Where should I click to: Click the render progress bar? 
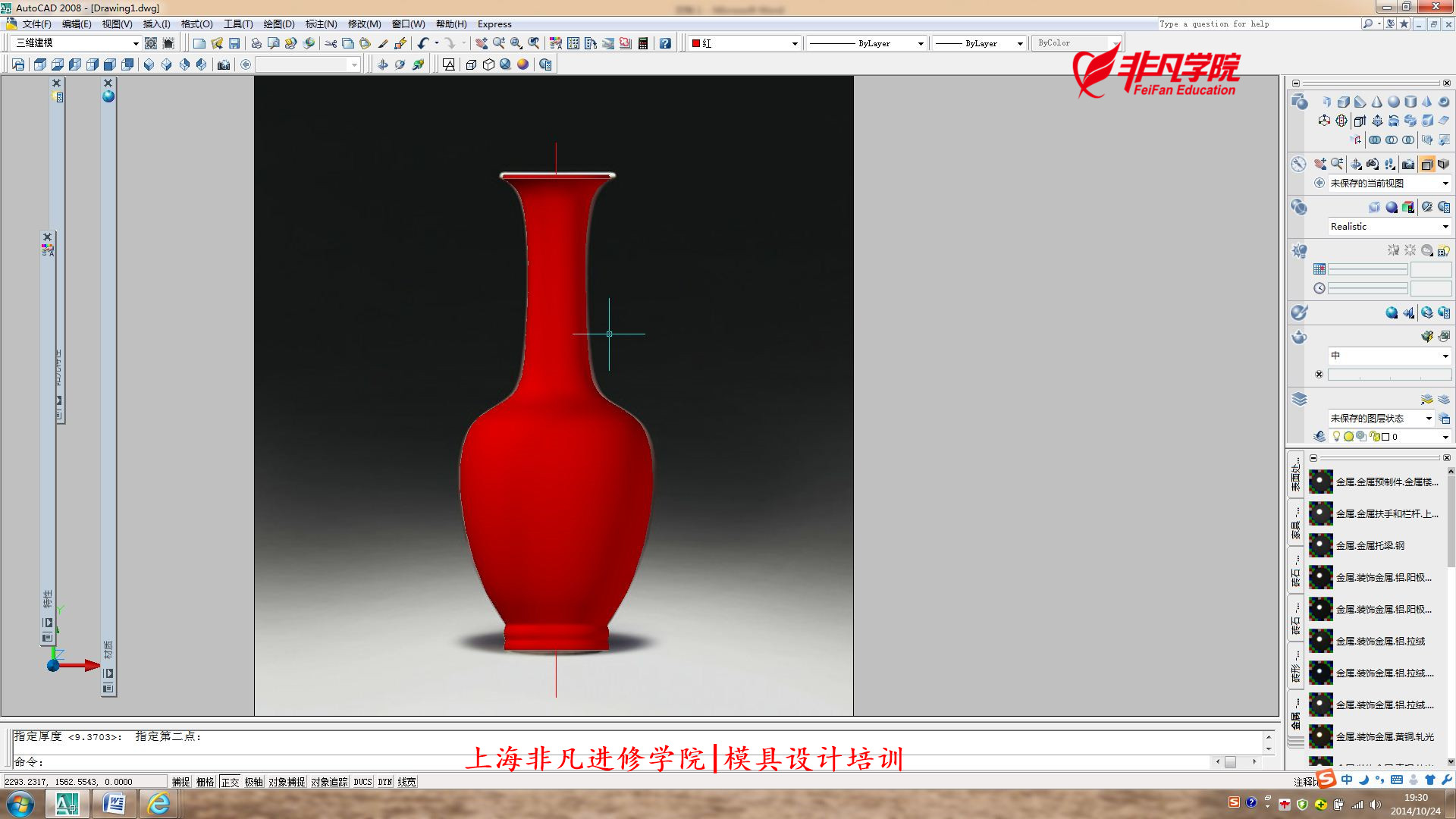tap(1389, 375)
